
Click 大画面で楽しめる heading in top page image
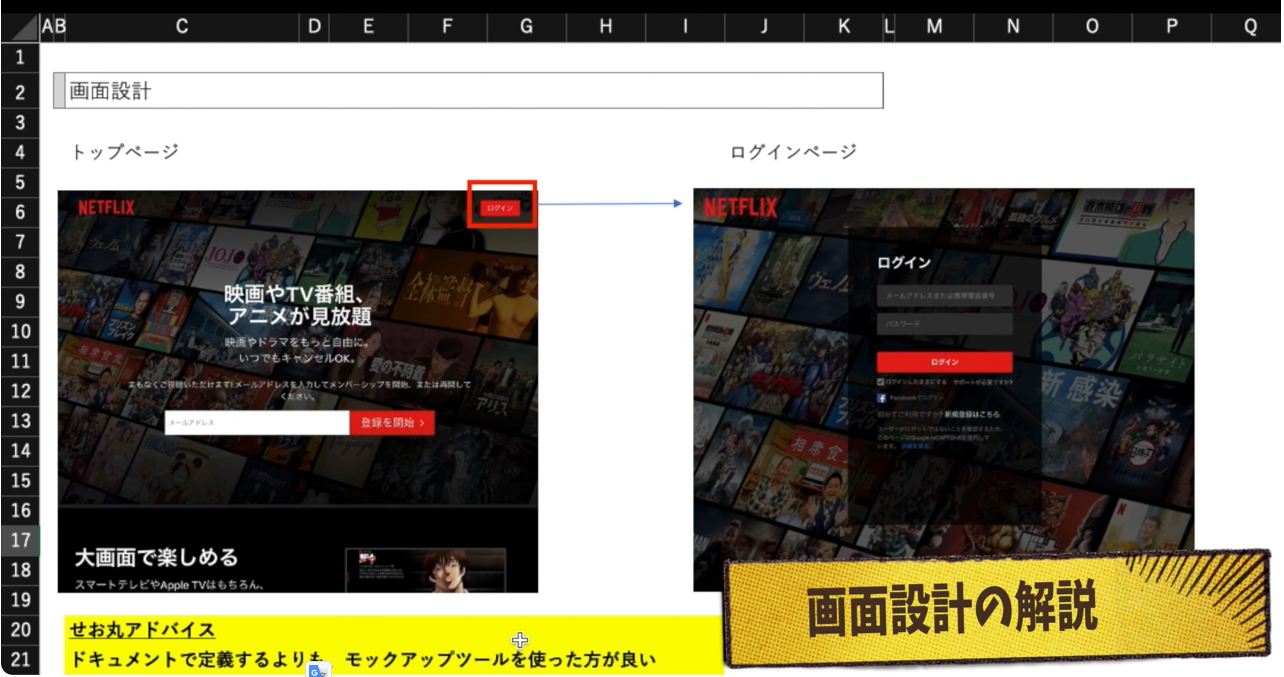tap(157, 557)
